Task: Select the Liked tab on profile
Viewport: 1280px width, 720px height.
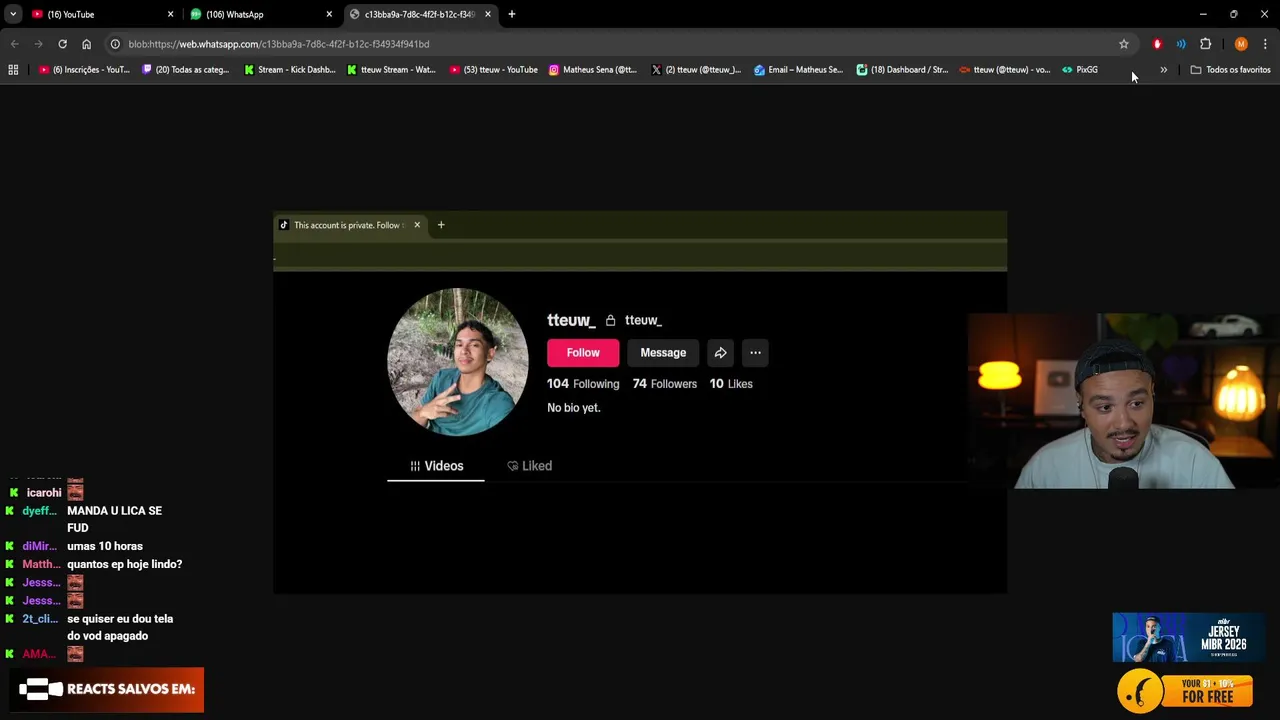Action: pos(530,466)
